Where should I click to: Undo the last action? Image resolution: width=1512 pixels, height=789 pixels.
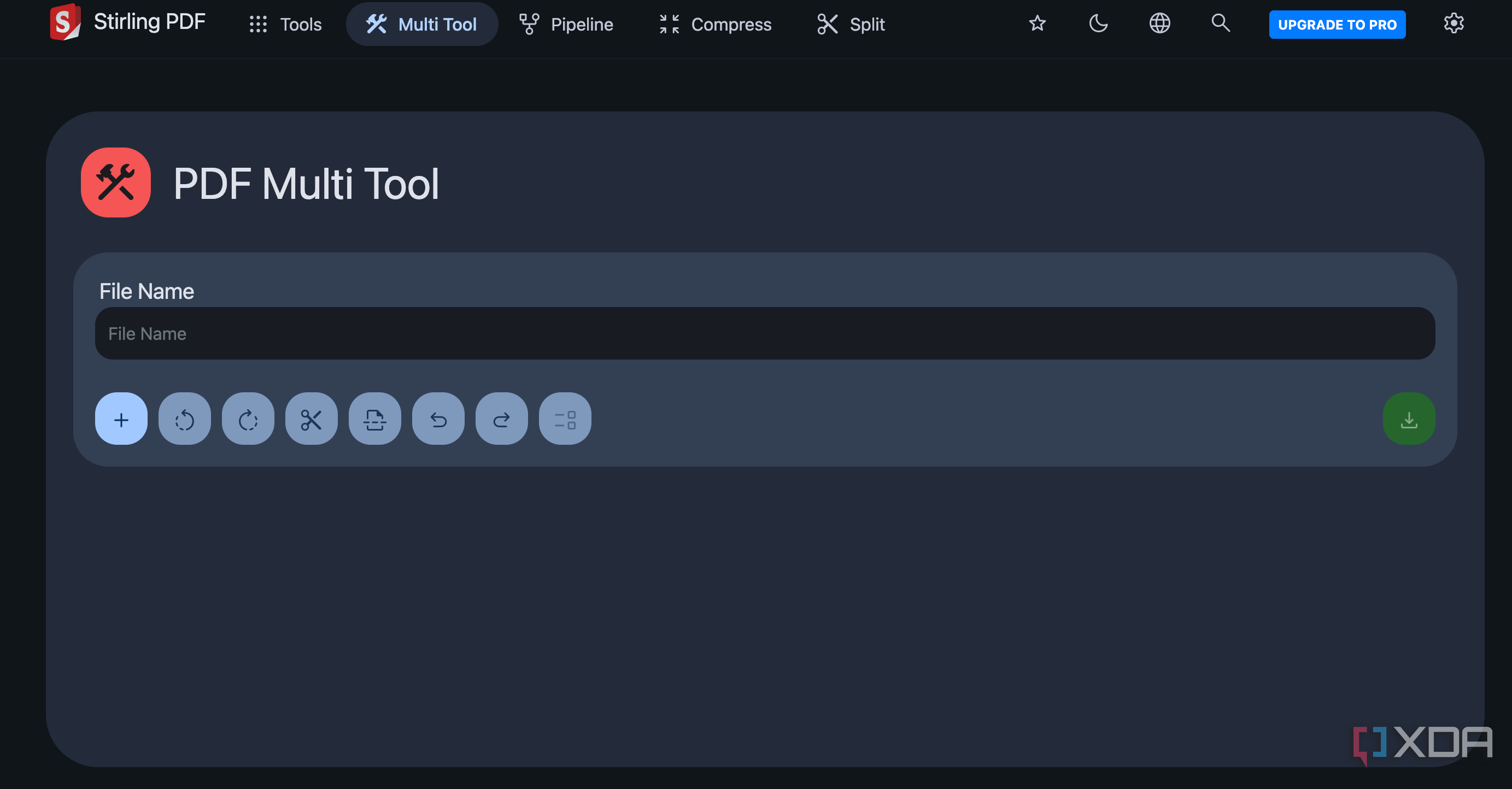[438, 419]
